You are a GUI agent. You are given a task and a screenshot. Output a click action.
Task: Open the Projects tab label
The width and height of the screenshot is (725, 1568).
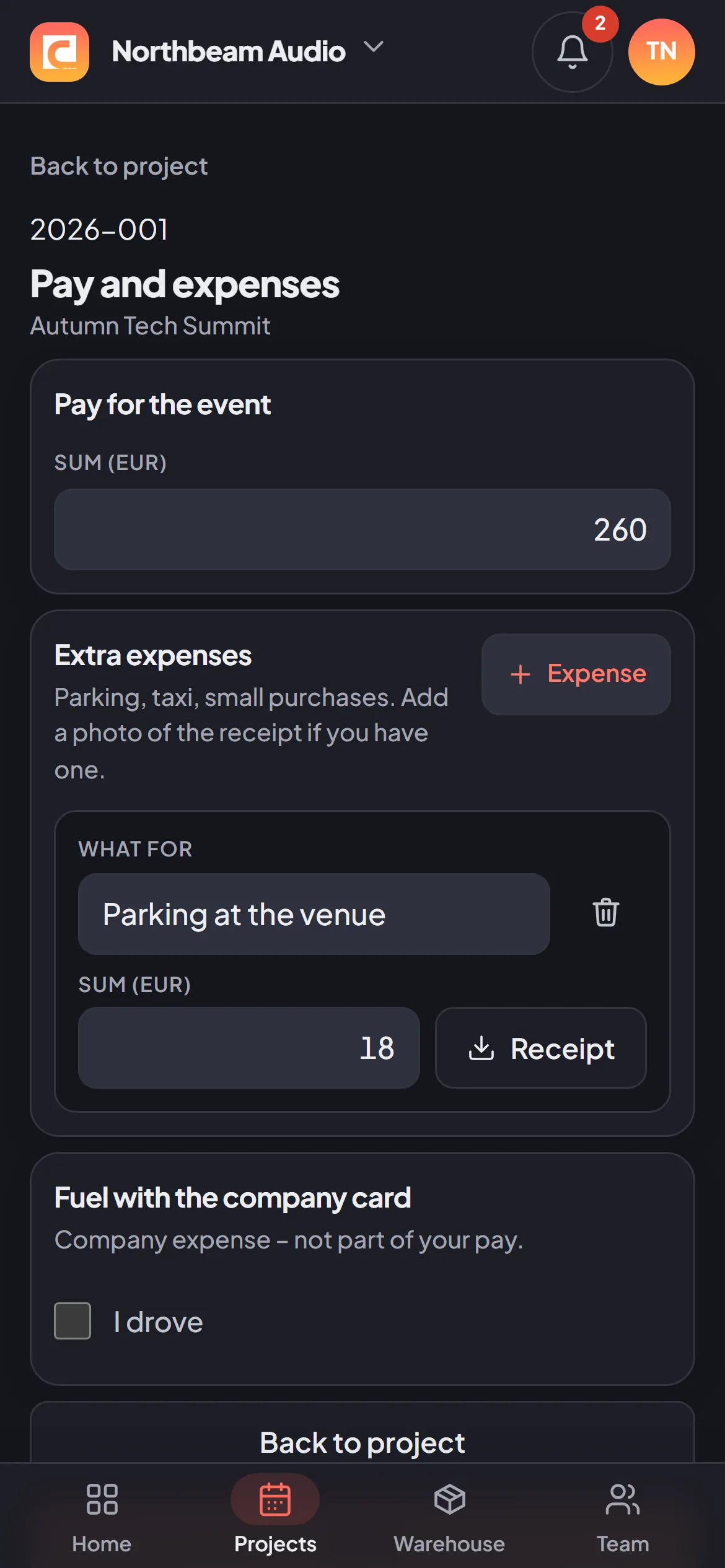tap(275, 1544)
